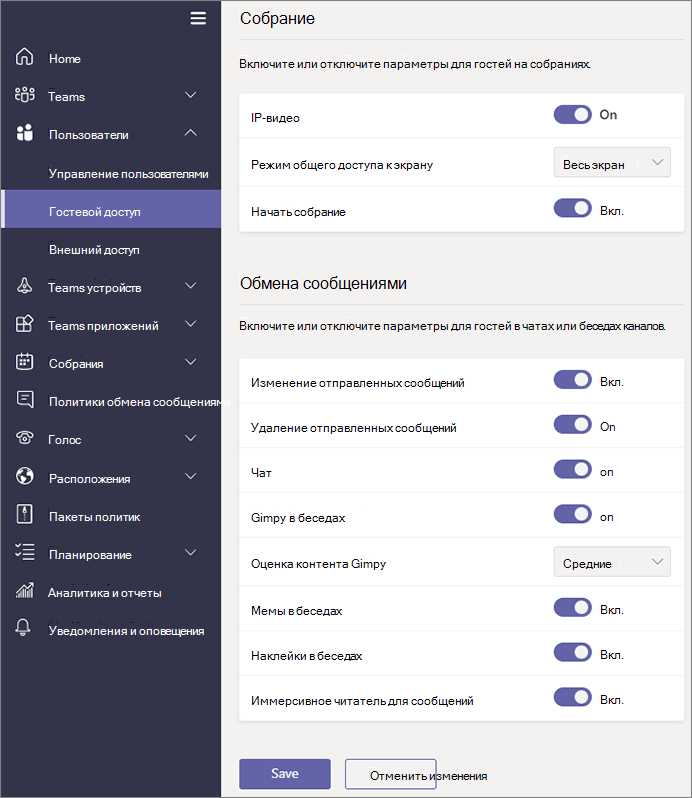Click the Аналитика и отчеты chart icon
The width and height of the screenshot is (692, 798).
click(25, 592)
